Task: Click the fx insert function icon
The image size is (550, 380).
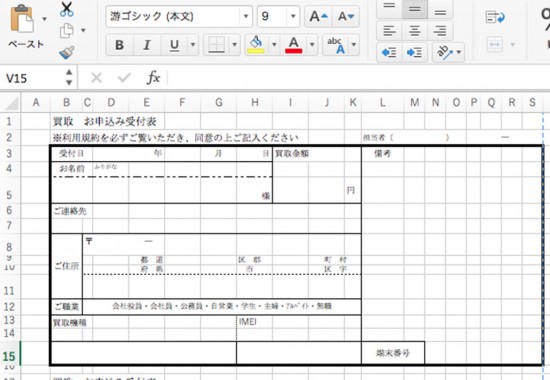Action: tap(153, 78)
